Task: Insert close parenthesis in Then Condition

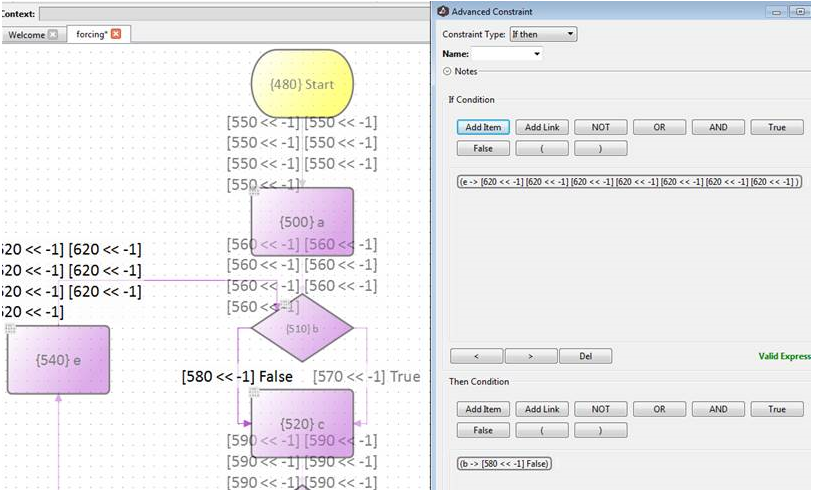Action: point(600,430)
